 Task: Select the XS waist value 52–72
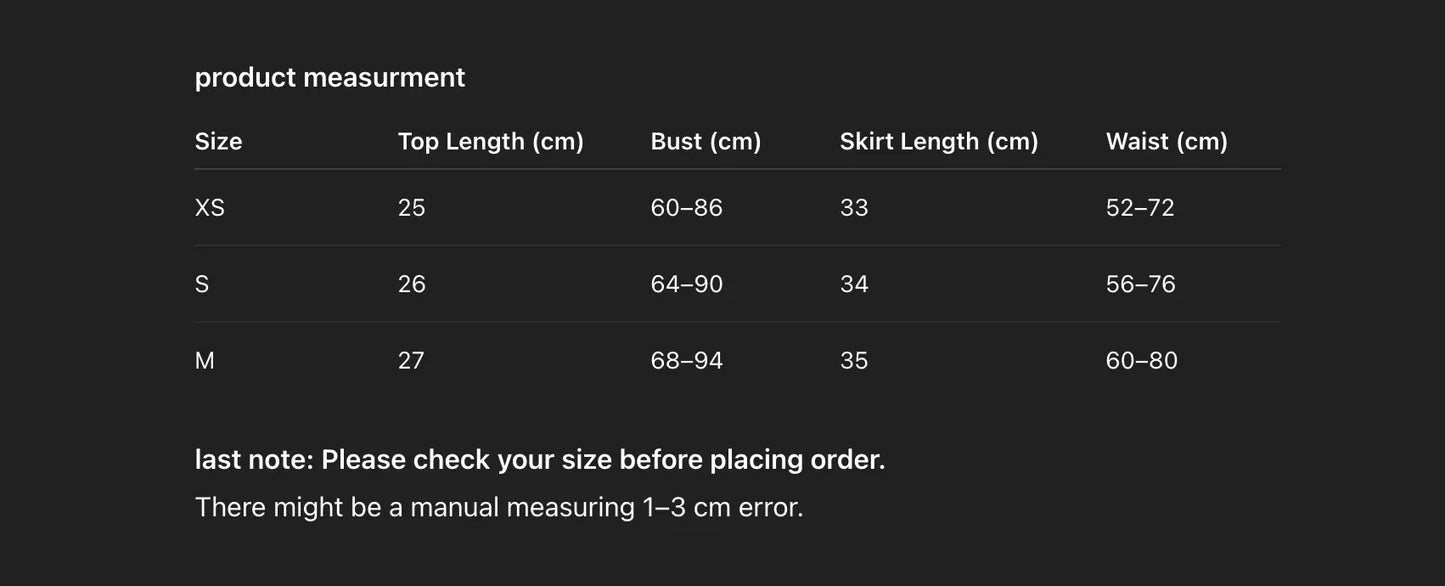[x=1140, y=208]
